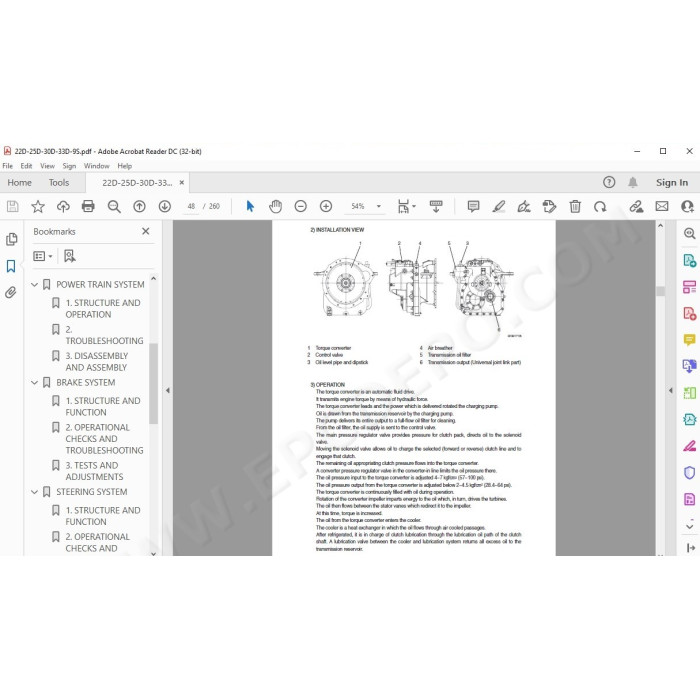
Task: Open 2. TROUBLESHOOTING bookmark
Action: pos(104,335)
